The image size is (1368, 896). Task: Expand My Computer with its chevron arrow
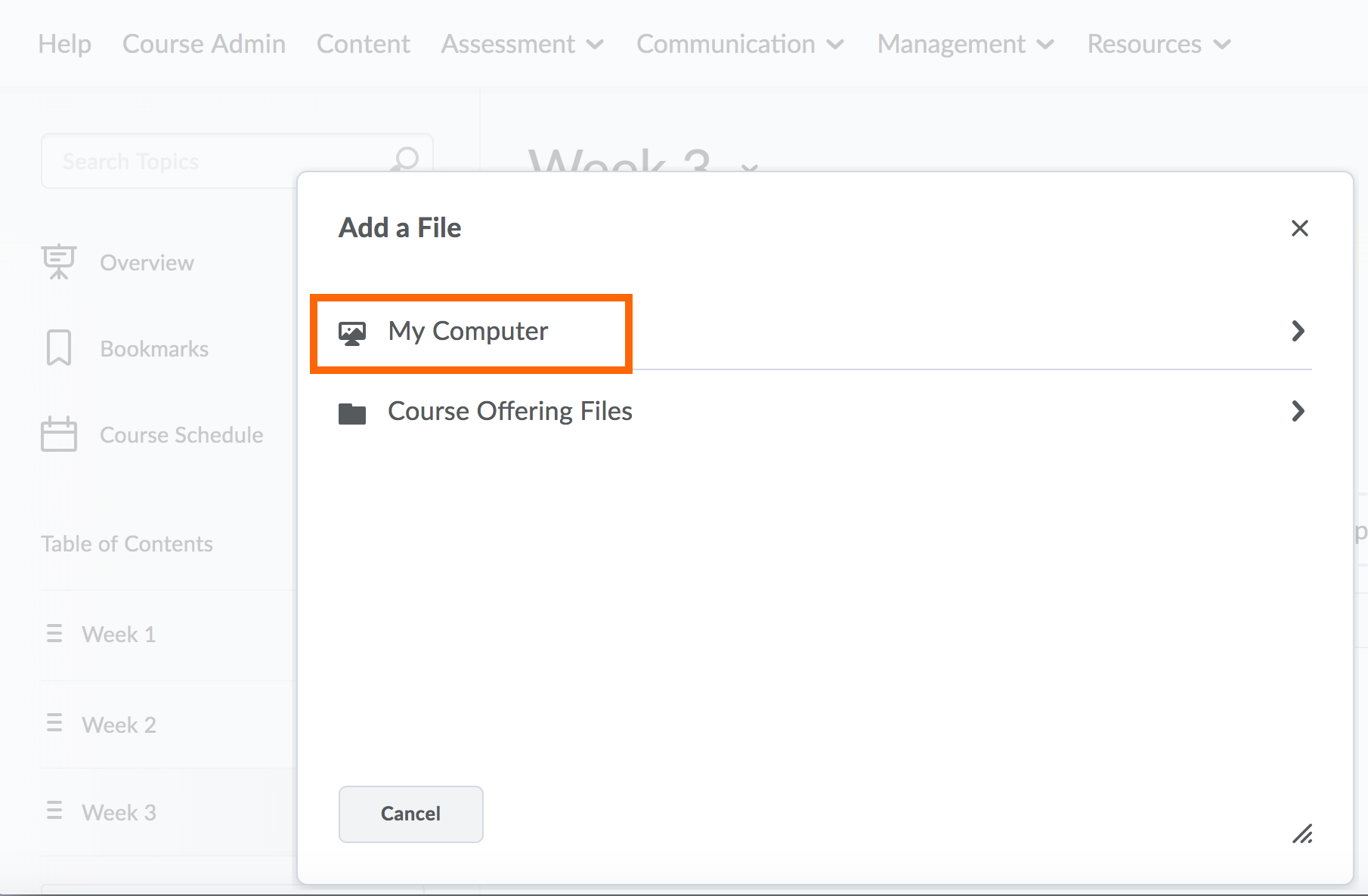pyautogui.click(x=1298, y=331)
